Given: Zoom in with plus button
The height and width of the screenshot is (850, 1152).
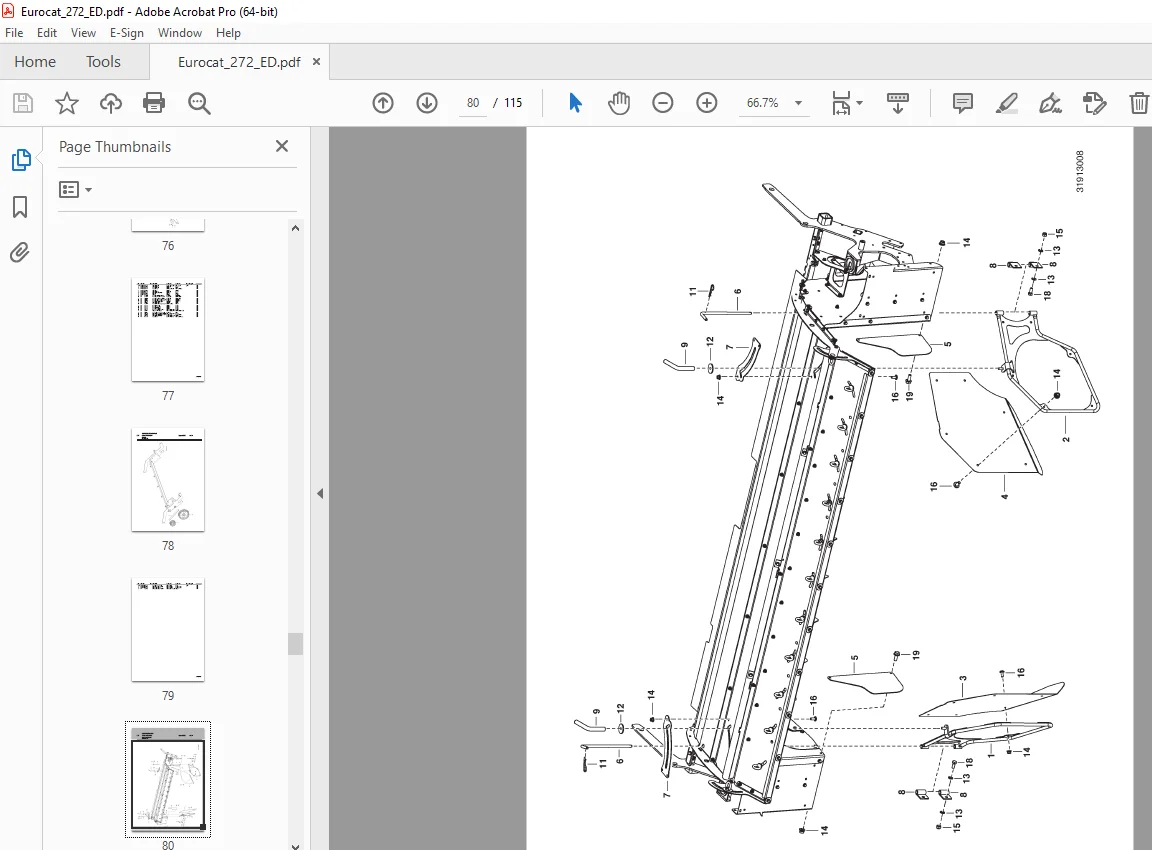Looking at the screenshot, I should (x=707, y=103).
